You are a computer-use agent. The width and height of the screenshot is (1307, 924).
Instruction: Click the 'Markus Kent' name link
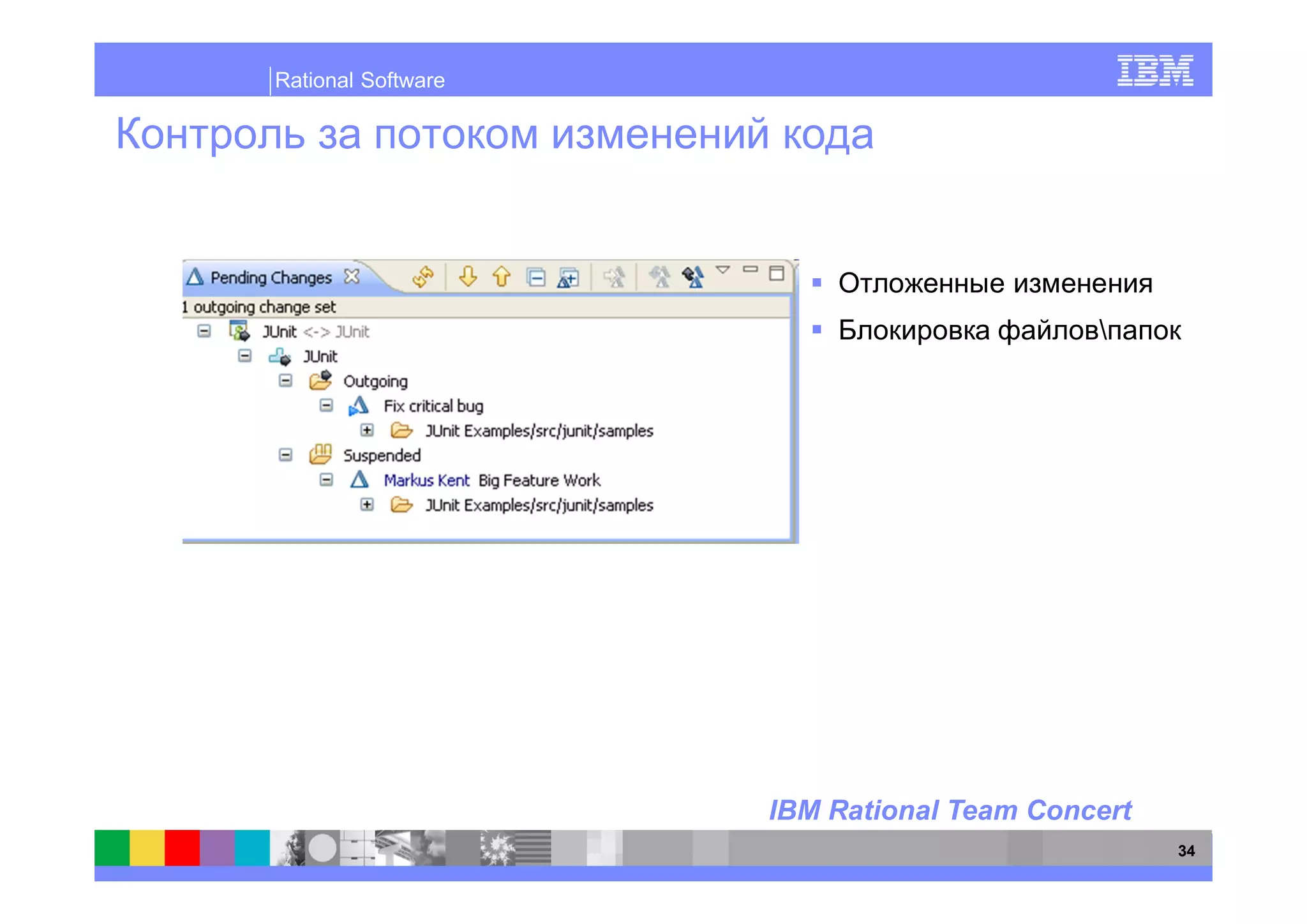426,481
